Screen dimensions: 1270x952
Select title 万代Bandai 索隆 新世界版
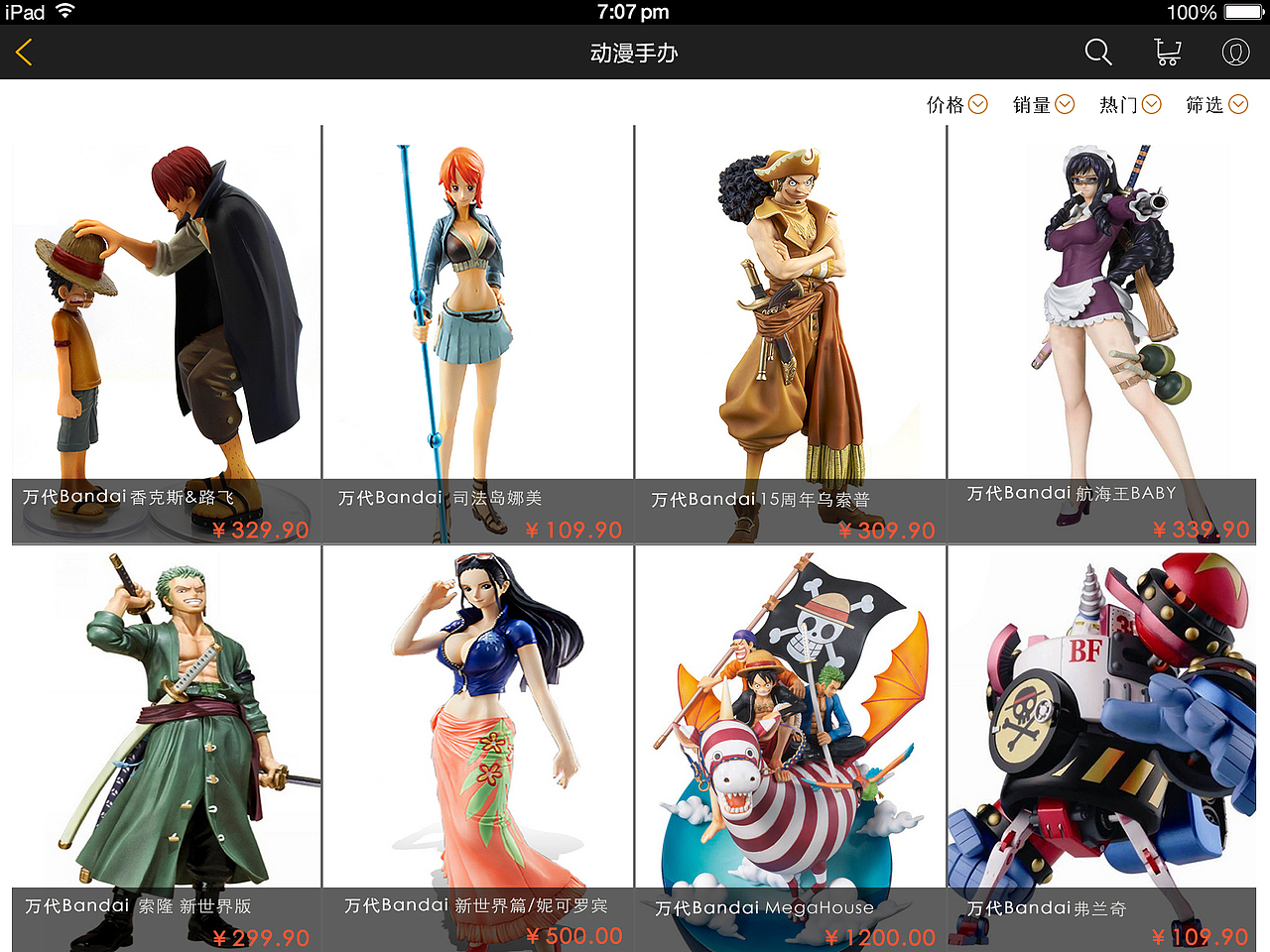pos(138,905)
